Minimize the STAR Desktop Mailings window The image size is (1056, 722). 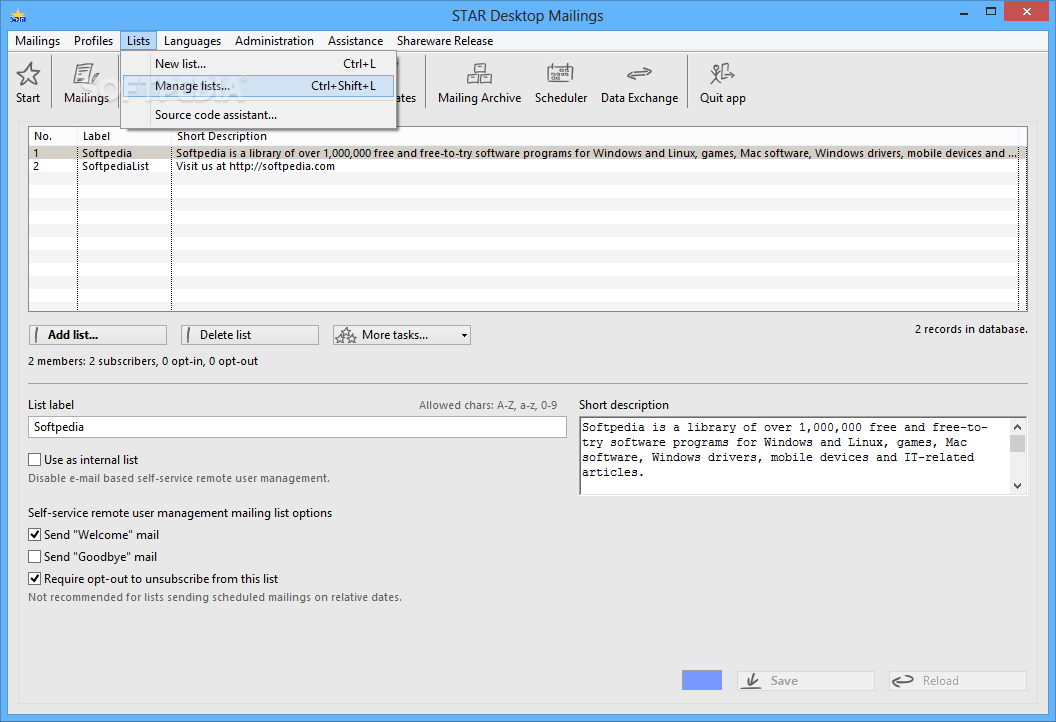coord(964,12)
